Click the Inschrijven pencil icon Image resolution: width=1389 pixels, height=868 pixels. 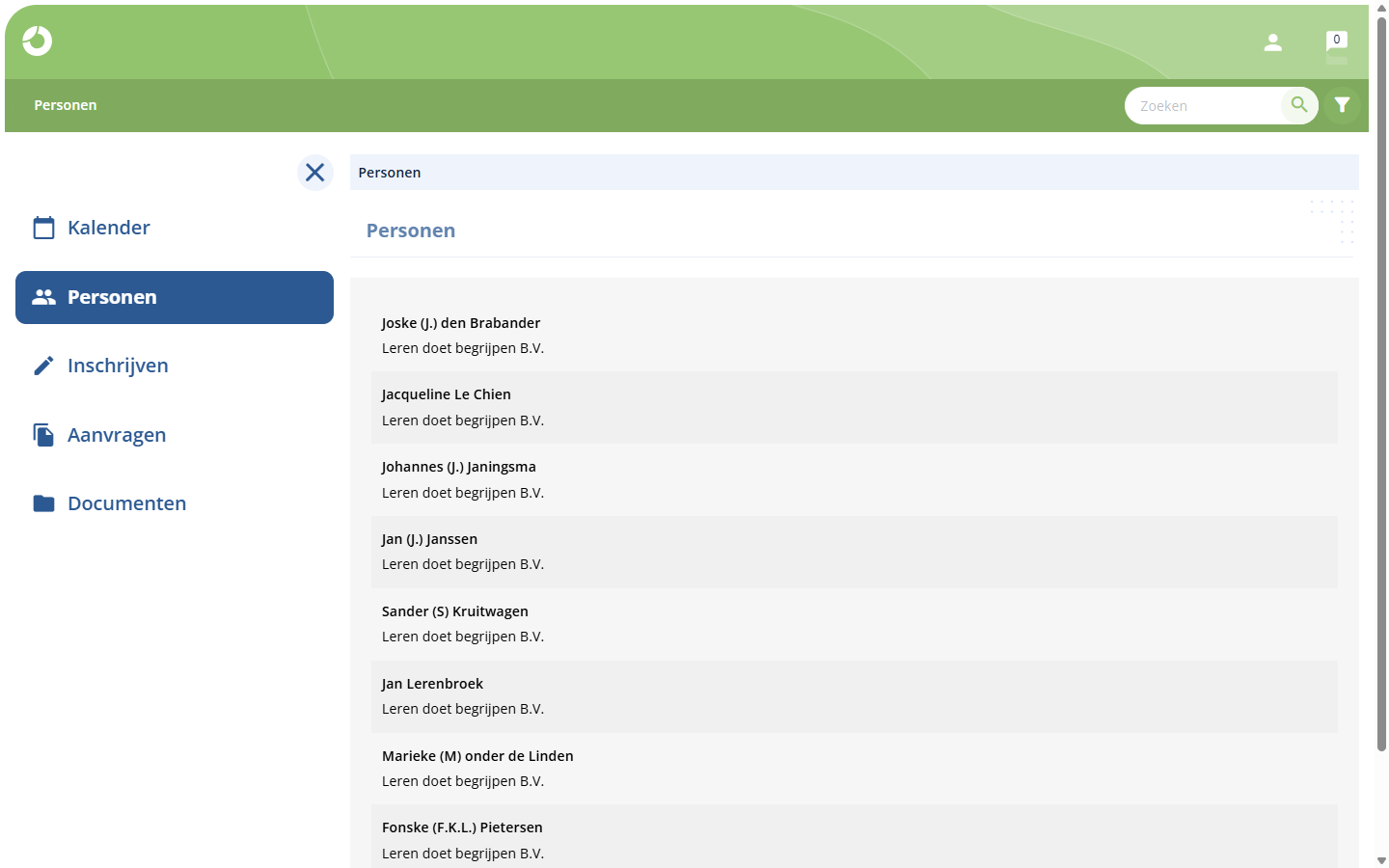tap(43, 366)
